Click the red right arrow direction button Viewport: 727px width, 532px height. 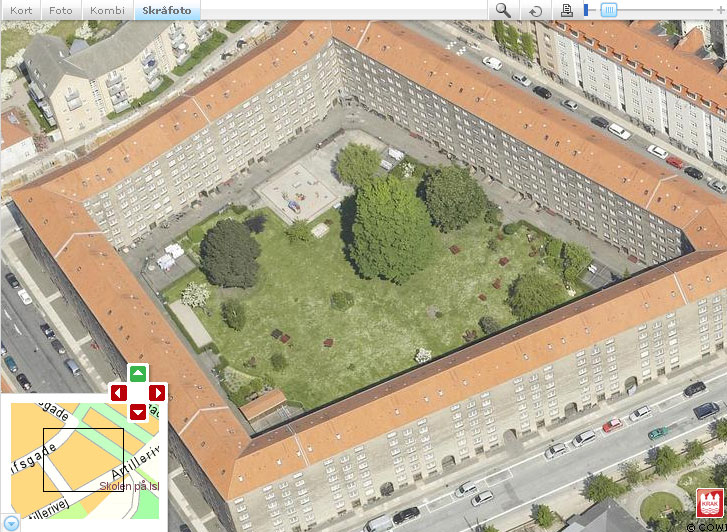click(157, 393)
